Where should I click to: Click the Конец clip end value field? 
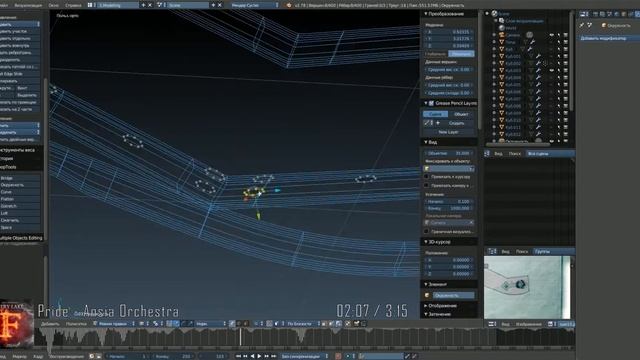(x=449, y=208)
